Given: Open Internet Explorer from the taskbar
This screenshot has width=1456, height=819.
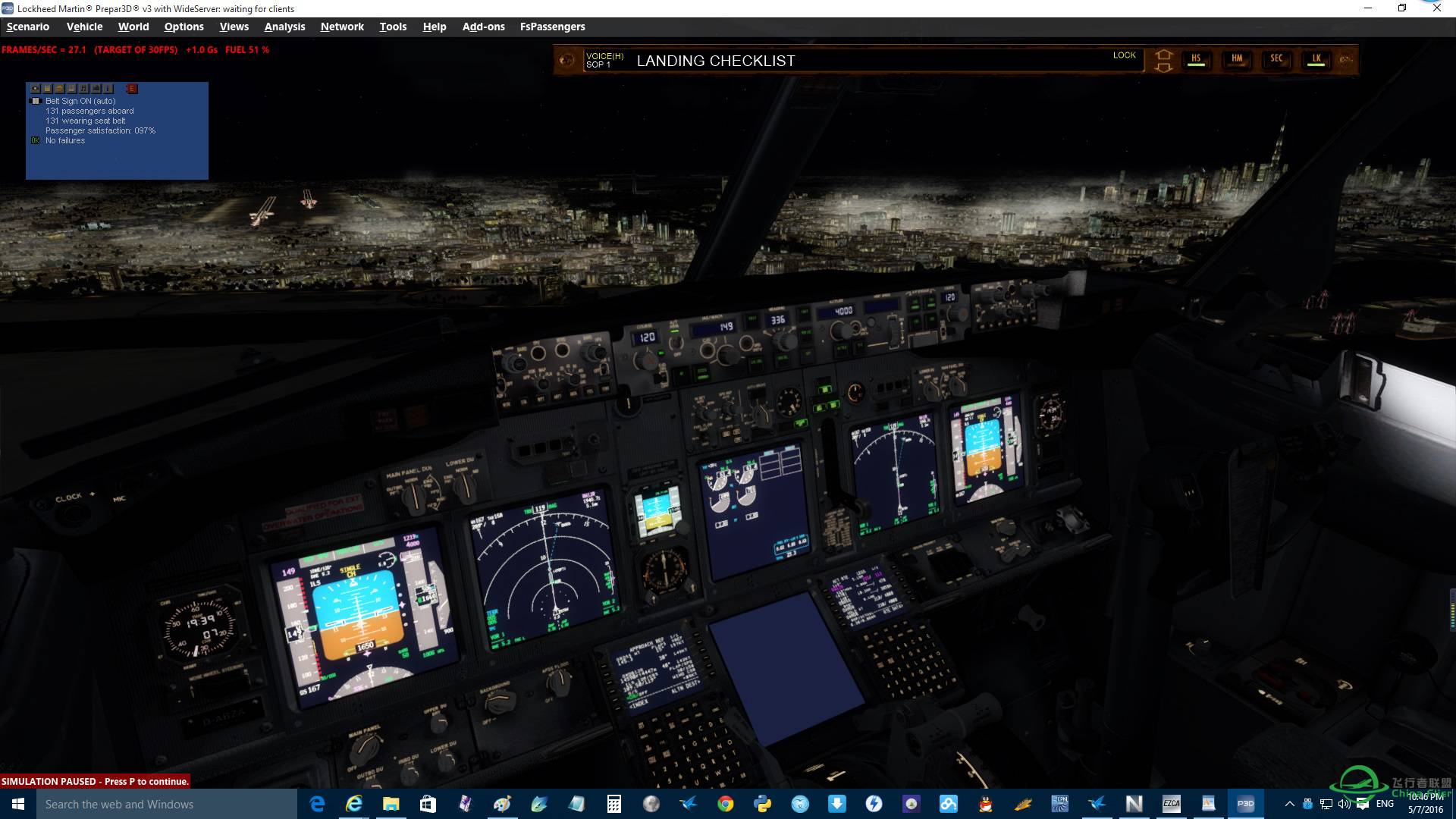Looking at the screenshot, I should click(354, 804).
